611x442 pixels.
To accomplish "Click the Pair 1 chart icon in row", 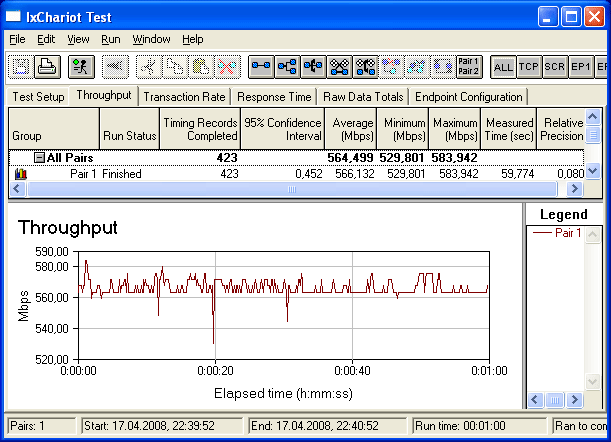I will (x=21, y=174).
